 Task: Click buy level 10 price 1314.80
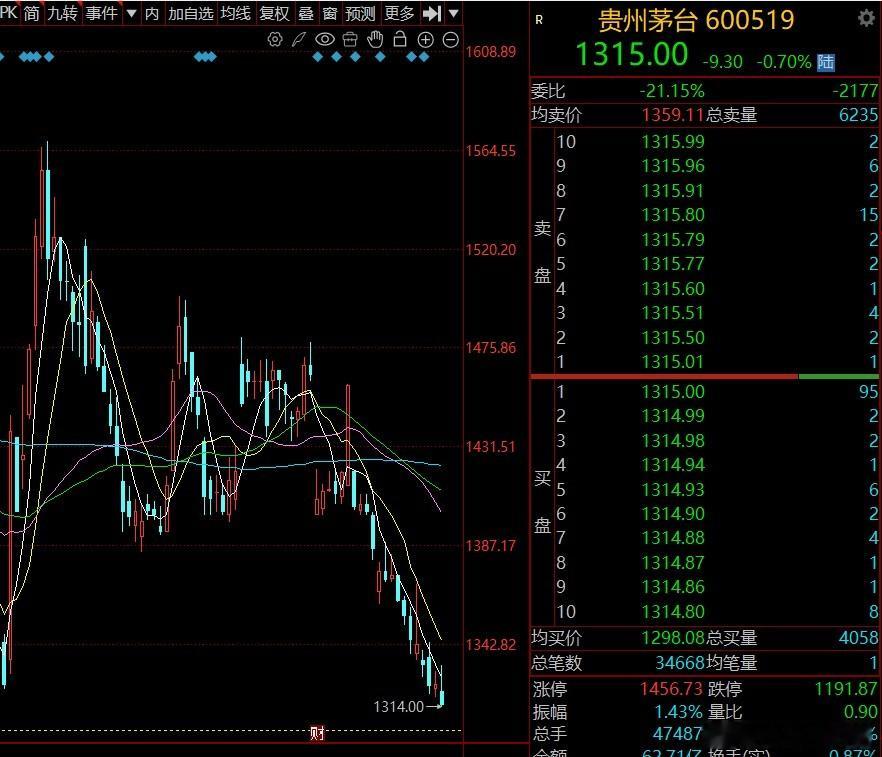click(x=673, y=611)
